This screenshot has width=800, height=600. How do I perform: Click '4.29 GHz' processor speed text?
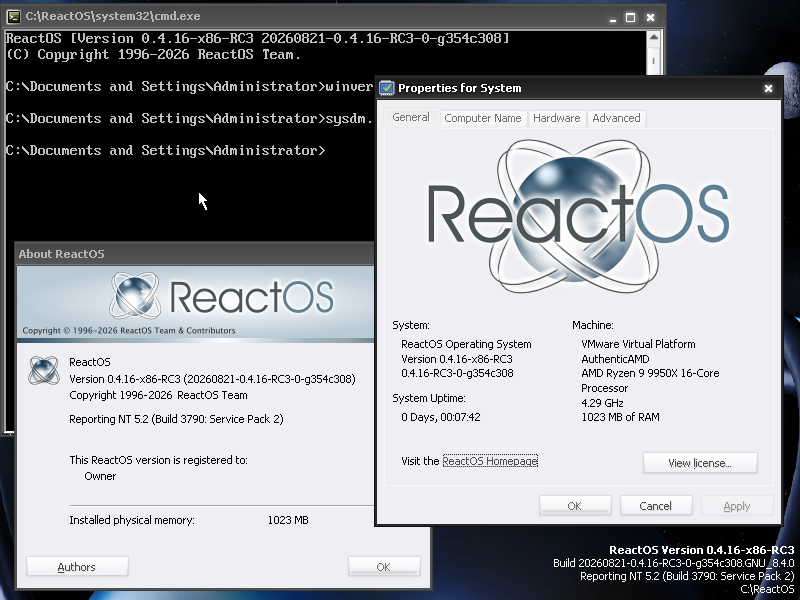(602, 403)
